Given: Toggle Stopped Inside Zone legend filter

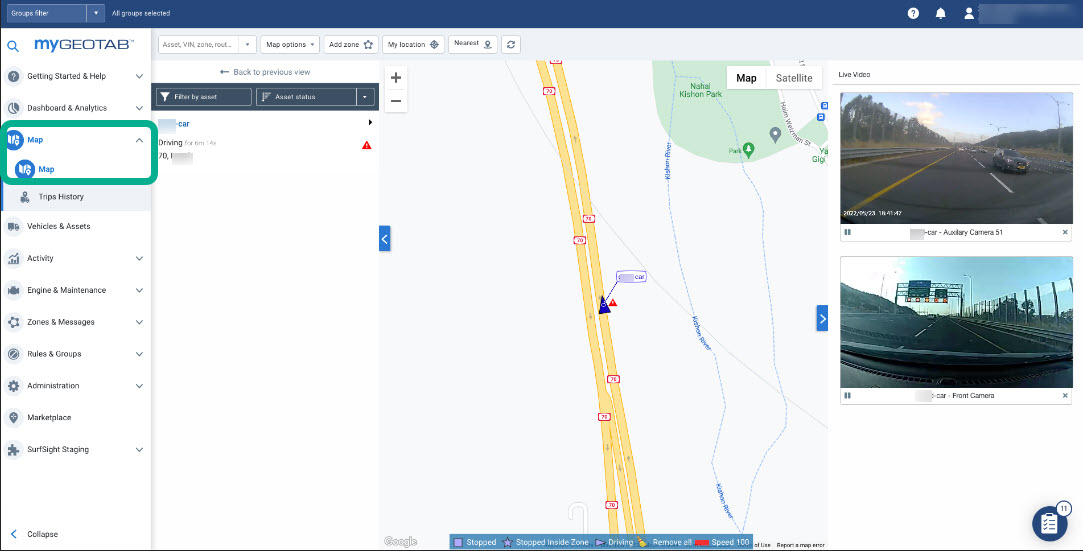Looking at the screenshot, I should pyautogui.click(x=546, y=542).
